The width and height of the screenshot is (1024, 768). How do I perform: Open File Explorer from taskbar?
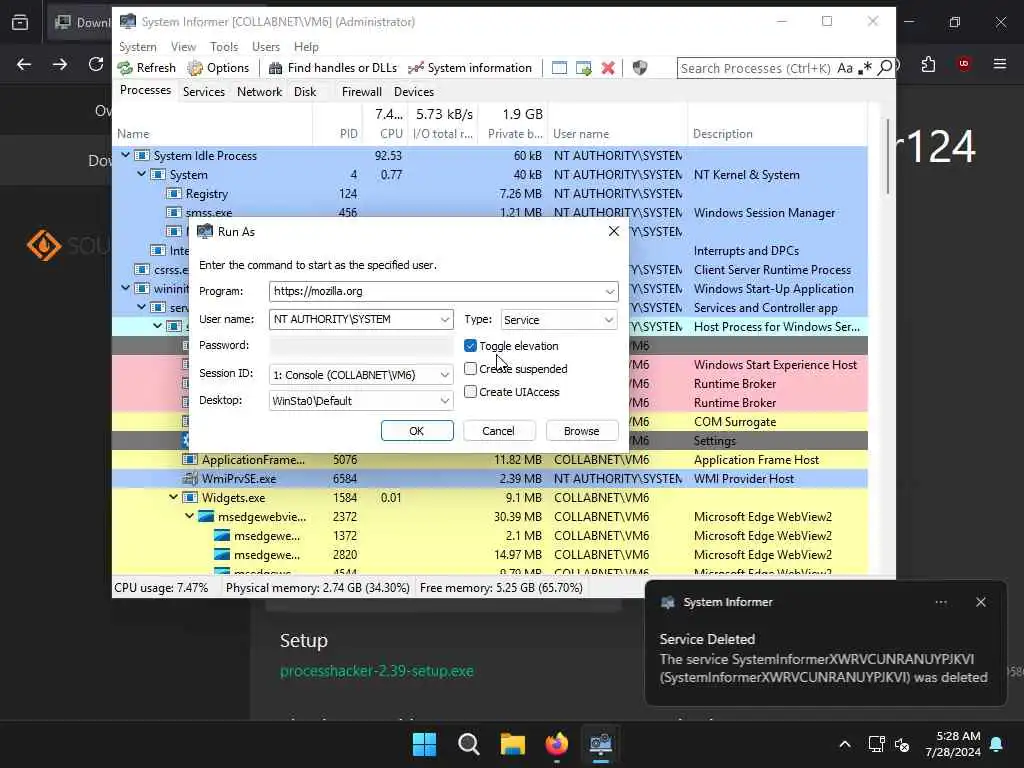click(513, 744)
